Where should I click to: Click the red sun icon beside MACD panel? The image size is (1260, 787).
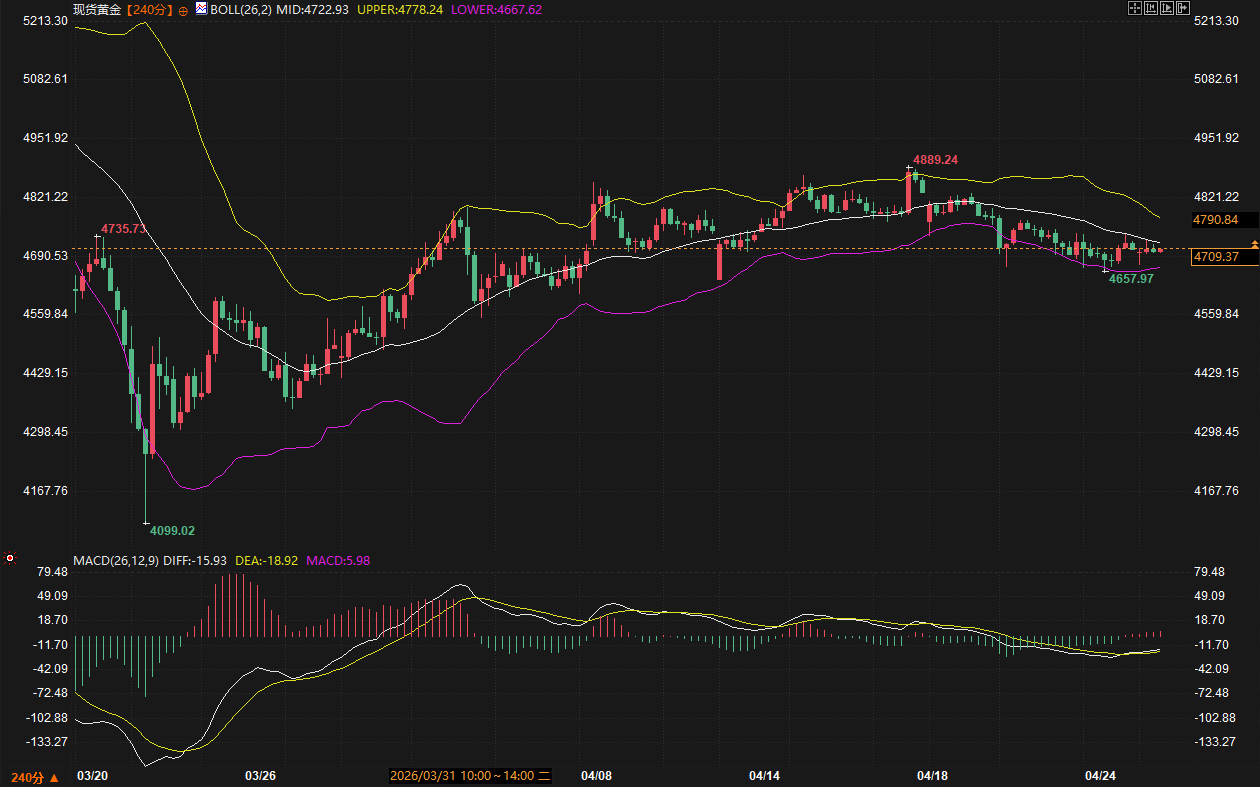(10, 558)
